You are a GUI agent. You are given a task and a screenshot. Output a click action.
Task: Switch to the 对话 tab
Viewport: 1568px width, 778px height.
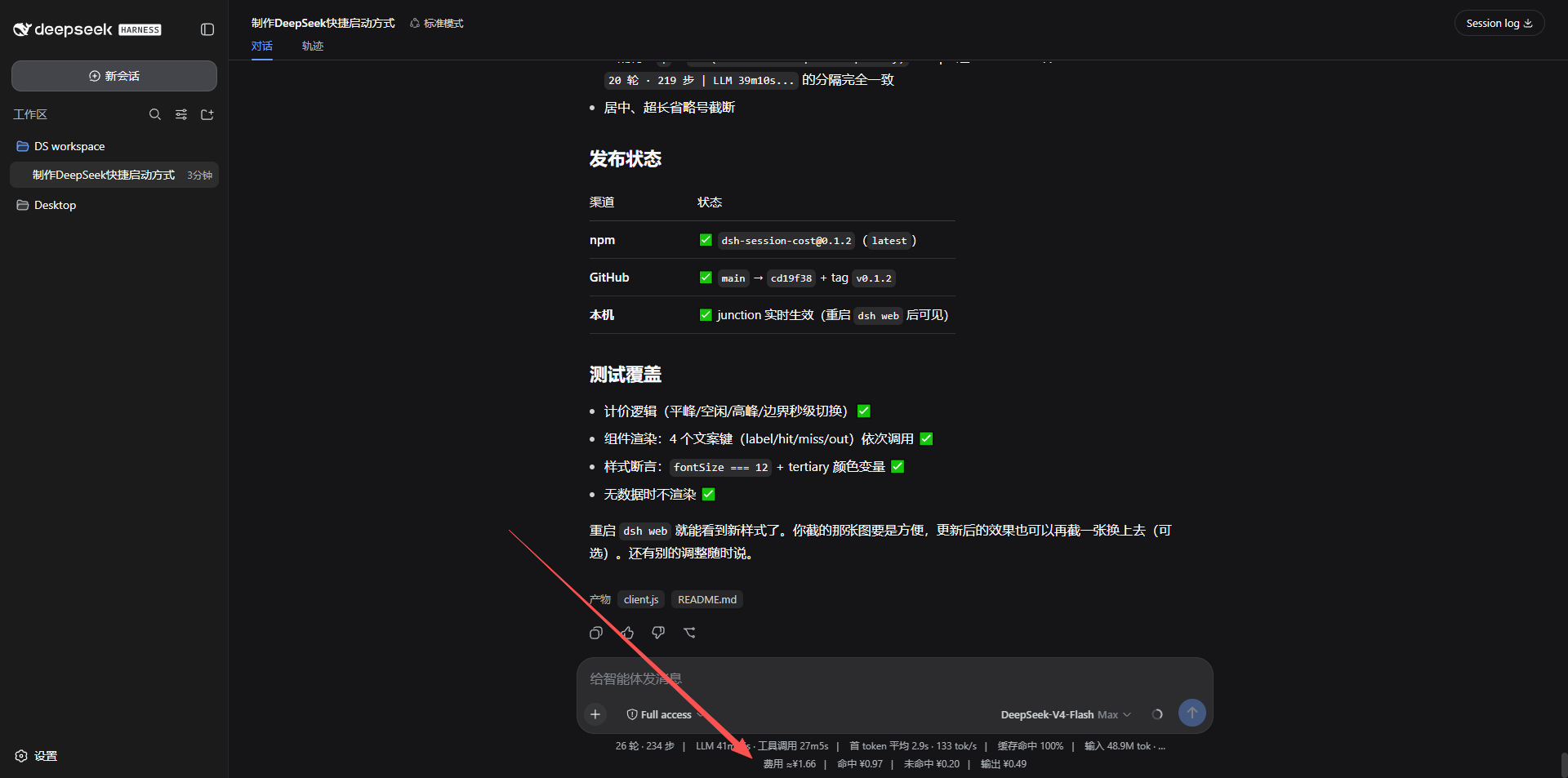262,47
